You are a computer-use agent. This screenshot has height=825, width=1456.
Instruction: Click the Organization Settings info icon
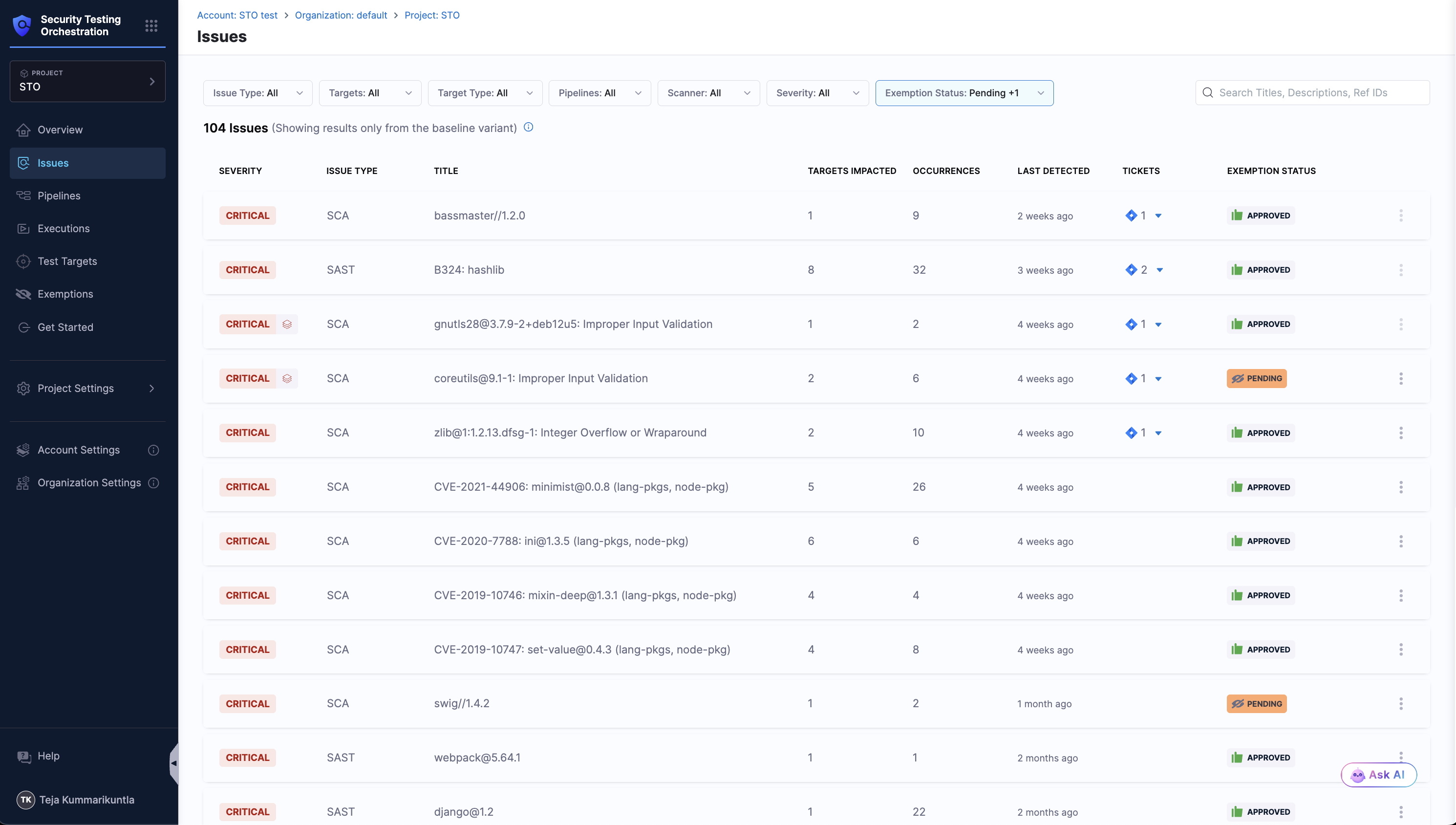click(x=153, y=483)
